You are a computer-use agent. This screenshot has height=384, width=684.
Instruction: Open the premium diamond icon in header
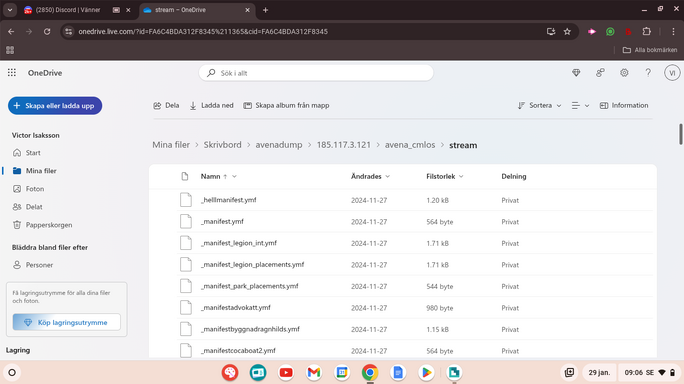tap(576, 73)
